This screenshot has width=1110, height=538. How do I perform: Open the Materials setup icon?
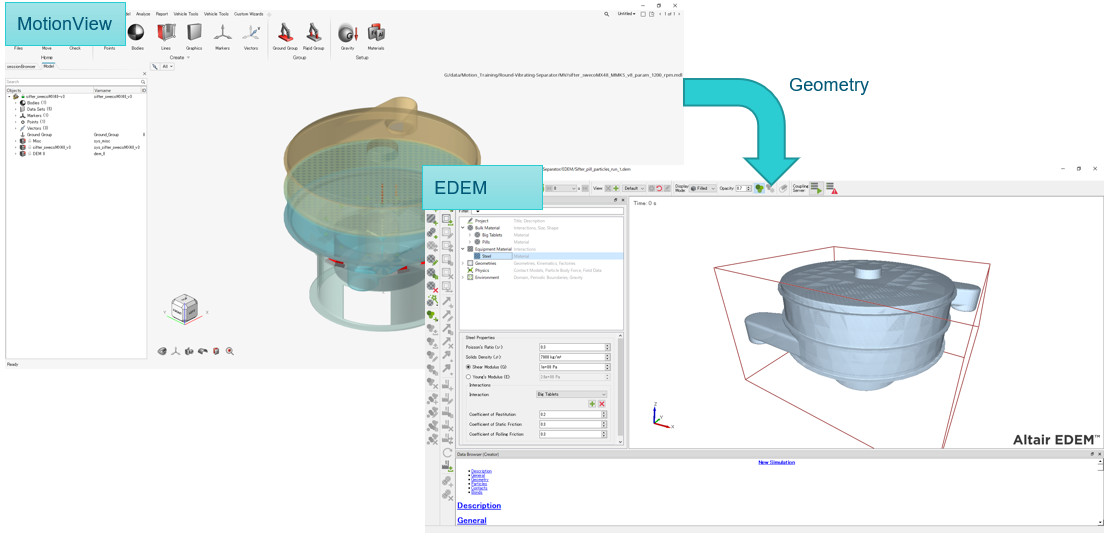click(376, 34)
